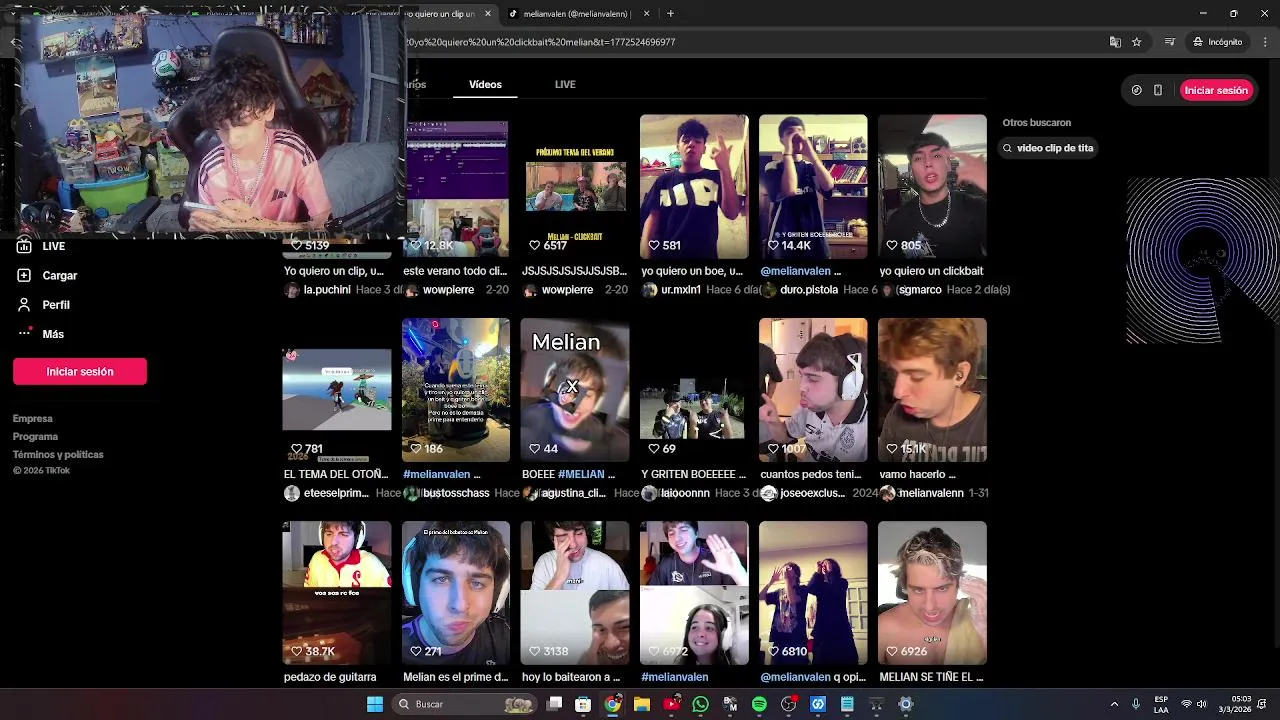Click the Incógnito profile indicator

click(x=1217, y=42)
